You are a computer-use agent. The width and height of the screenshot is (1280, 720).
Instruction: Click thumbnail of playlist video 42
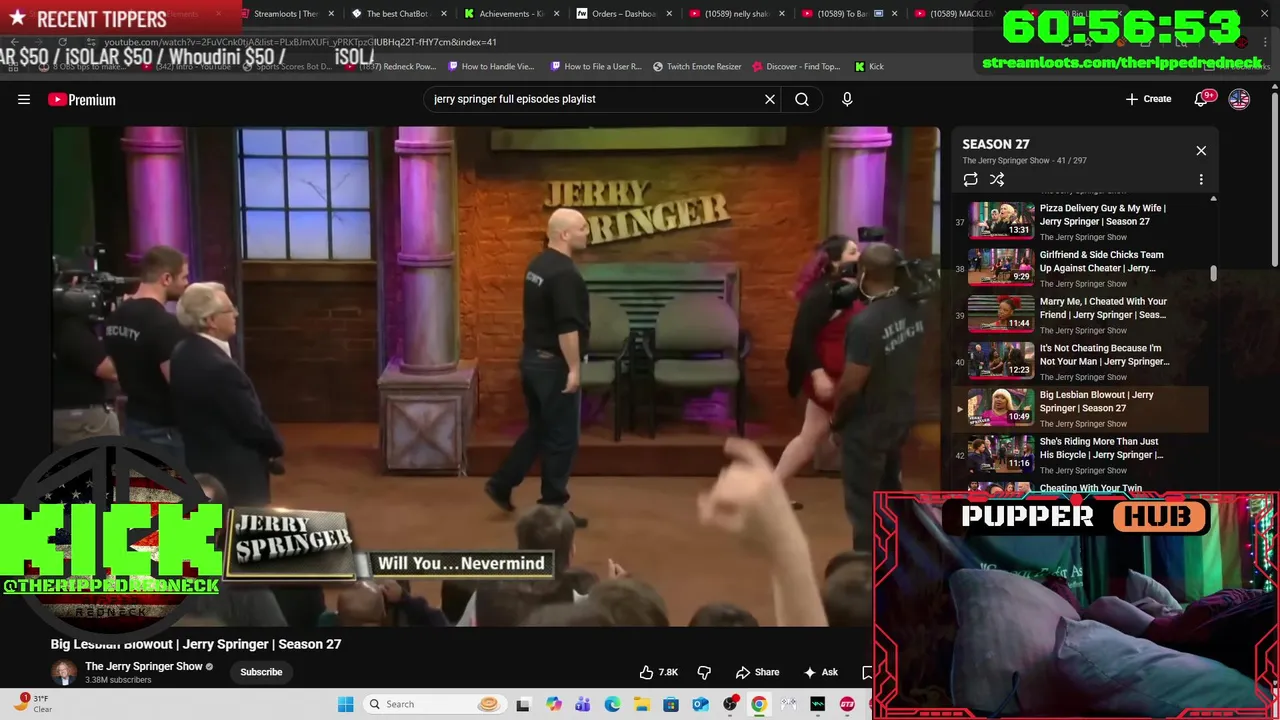(1001, 454)
